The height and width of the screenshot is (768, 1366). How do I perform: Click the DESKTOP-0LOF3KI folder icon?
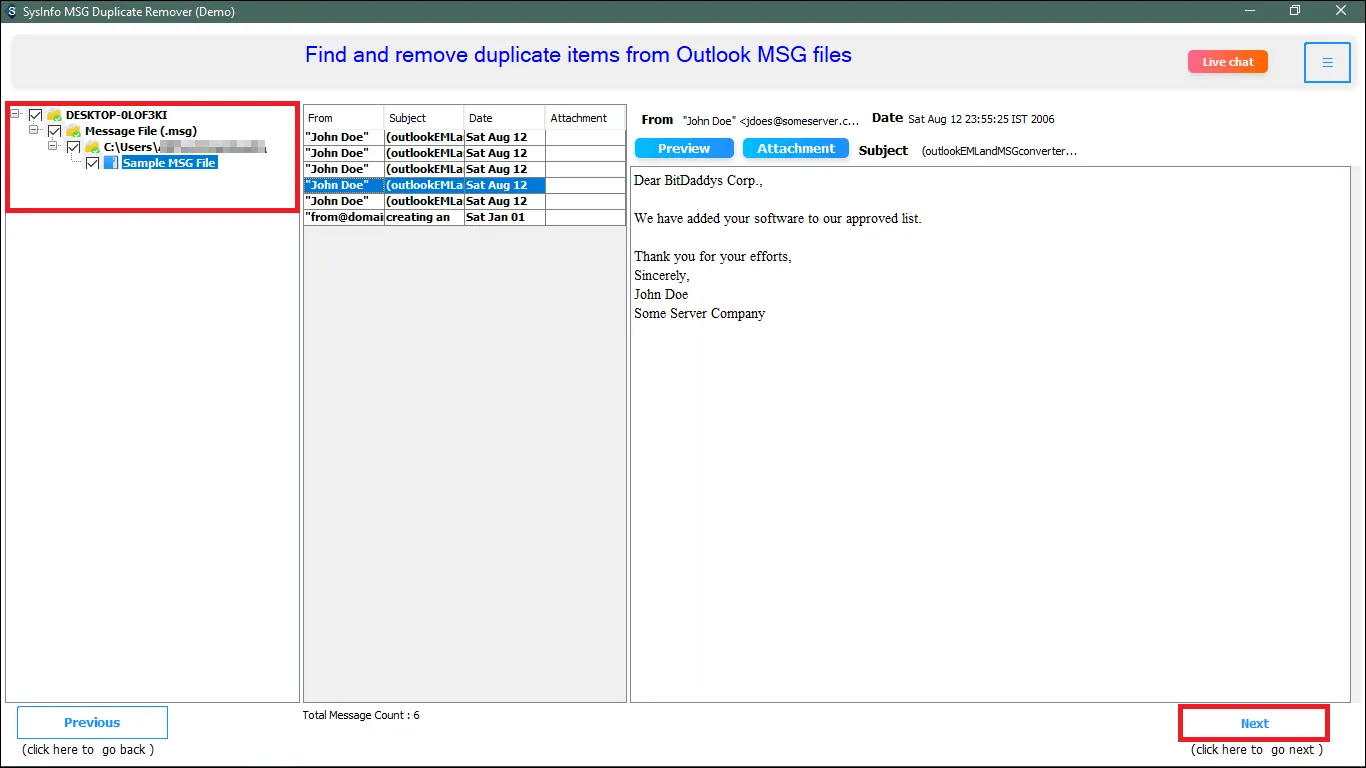54,115
